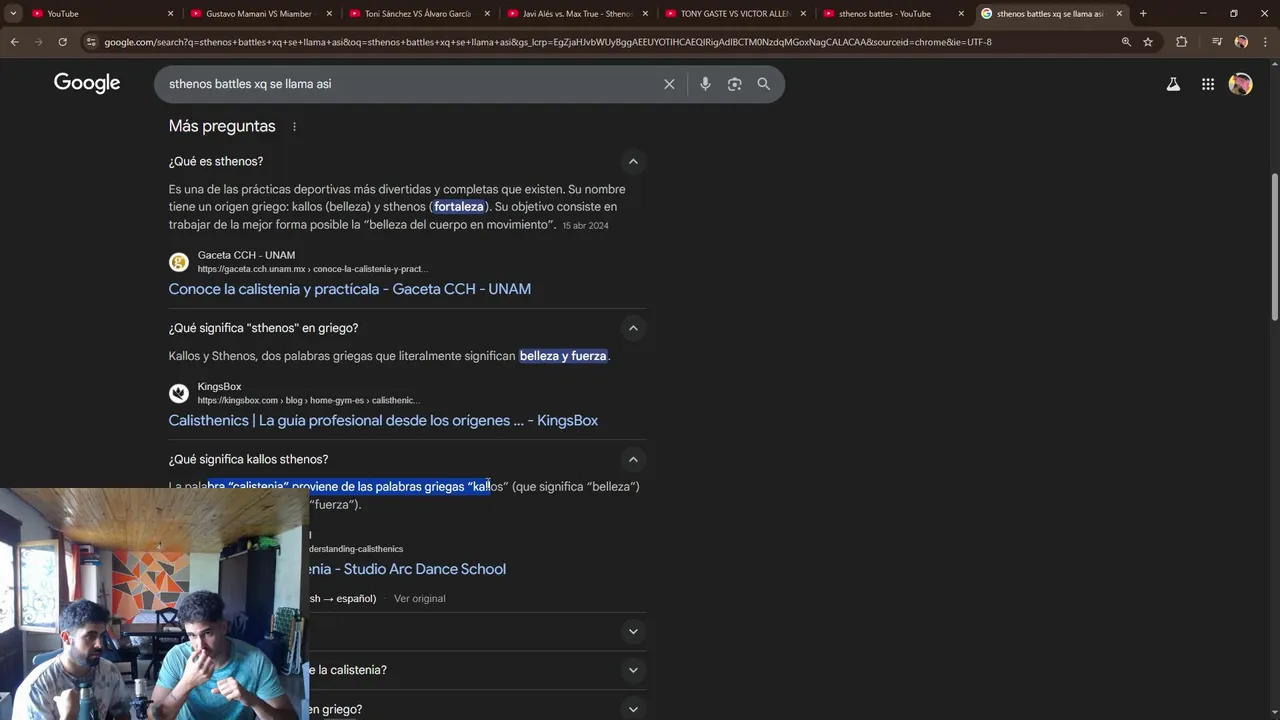Viewport: 1280px width, 720px height.
Task: Switch to Toni Sánchez VS Álvaro García tab
Action: pos(417,13)
